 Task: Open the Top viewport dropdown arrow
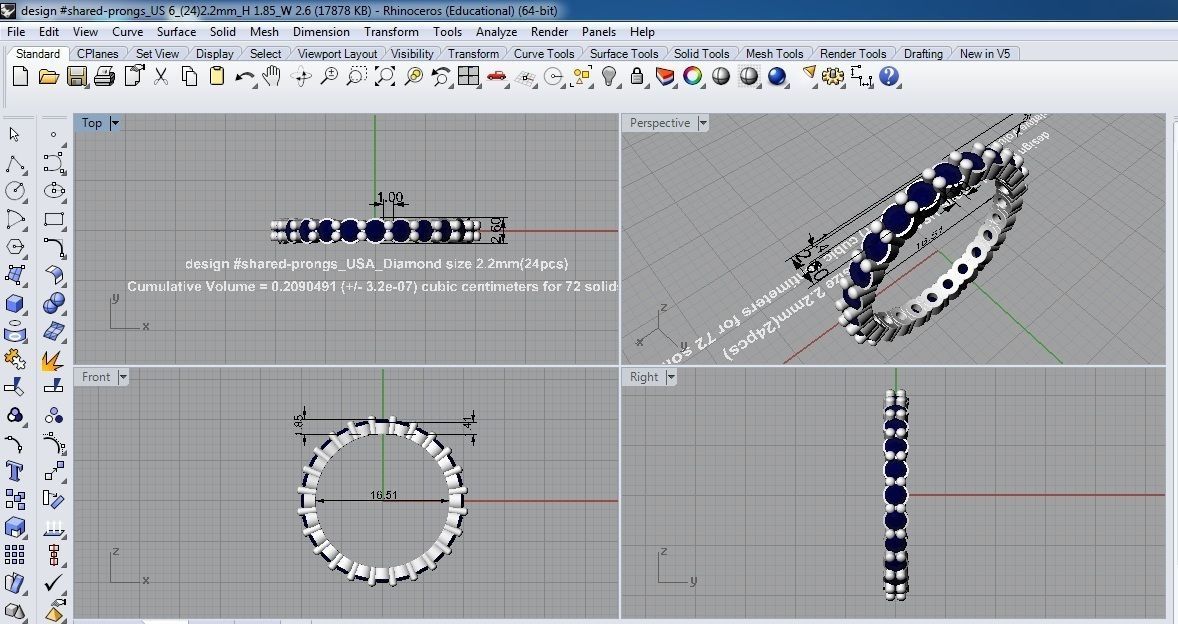(x=115, y=123)
